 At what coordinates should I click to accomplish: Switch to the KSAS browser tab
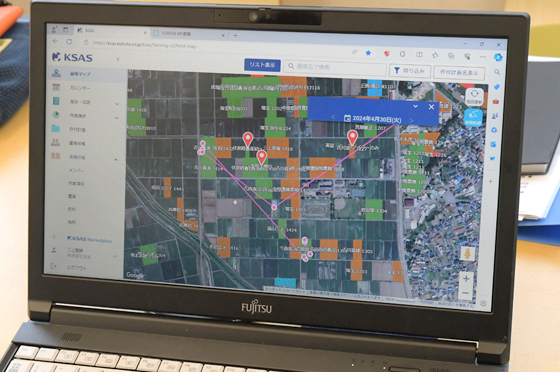coord(111,31)
